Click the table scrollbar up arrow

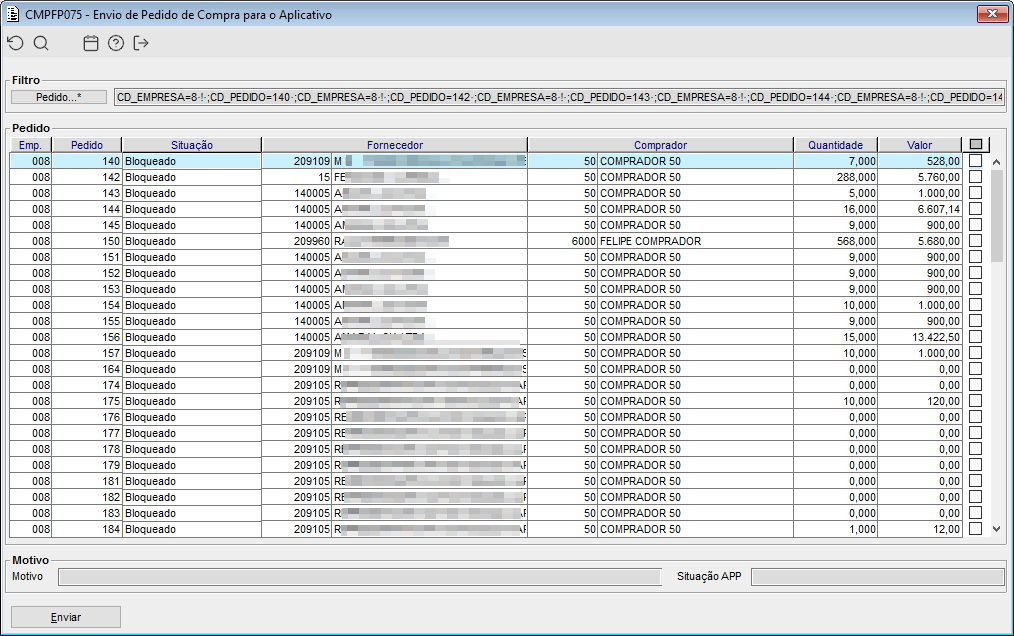tap(997, 162)
